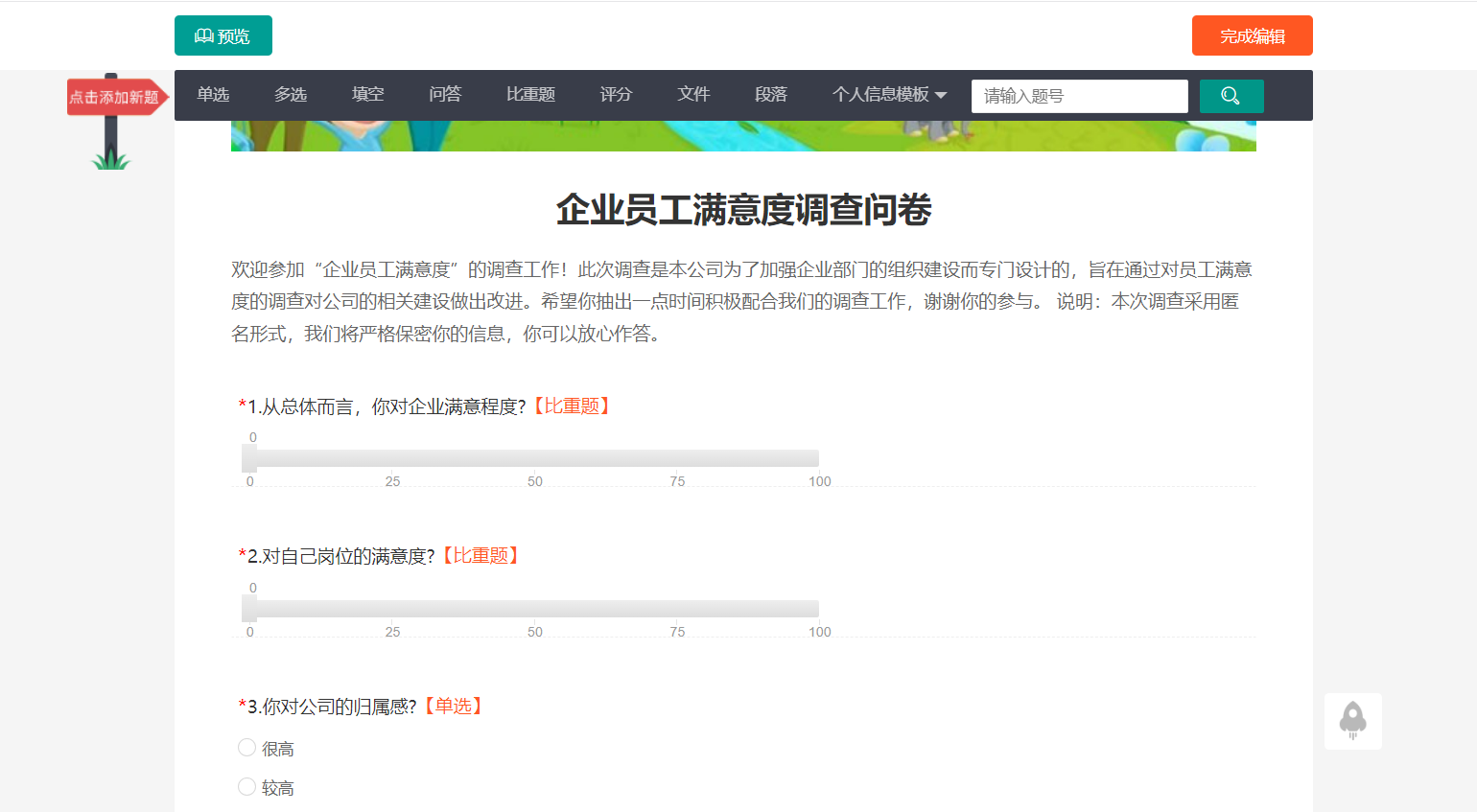Insert a 问答 open-answer question
This screenshot has width=1477, height=812.
pos(445,94)
